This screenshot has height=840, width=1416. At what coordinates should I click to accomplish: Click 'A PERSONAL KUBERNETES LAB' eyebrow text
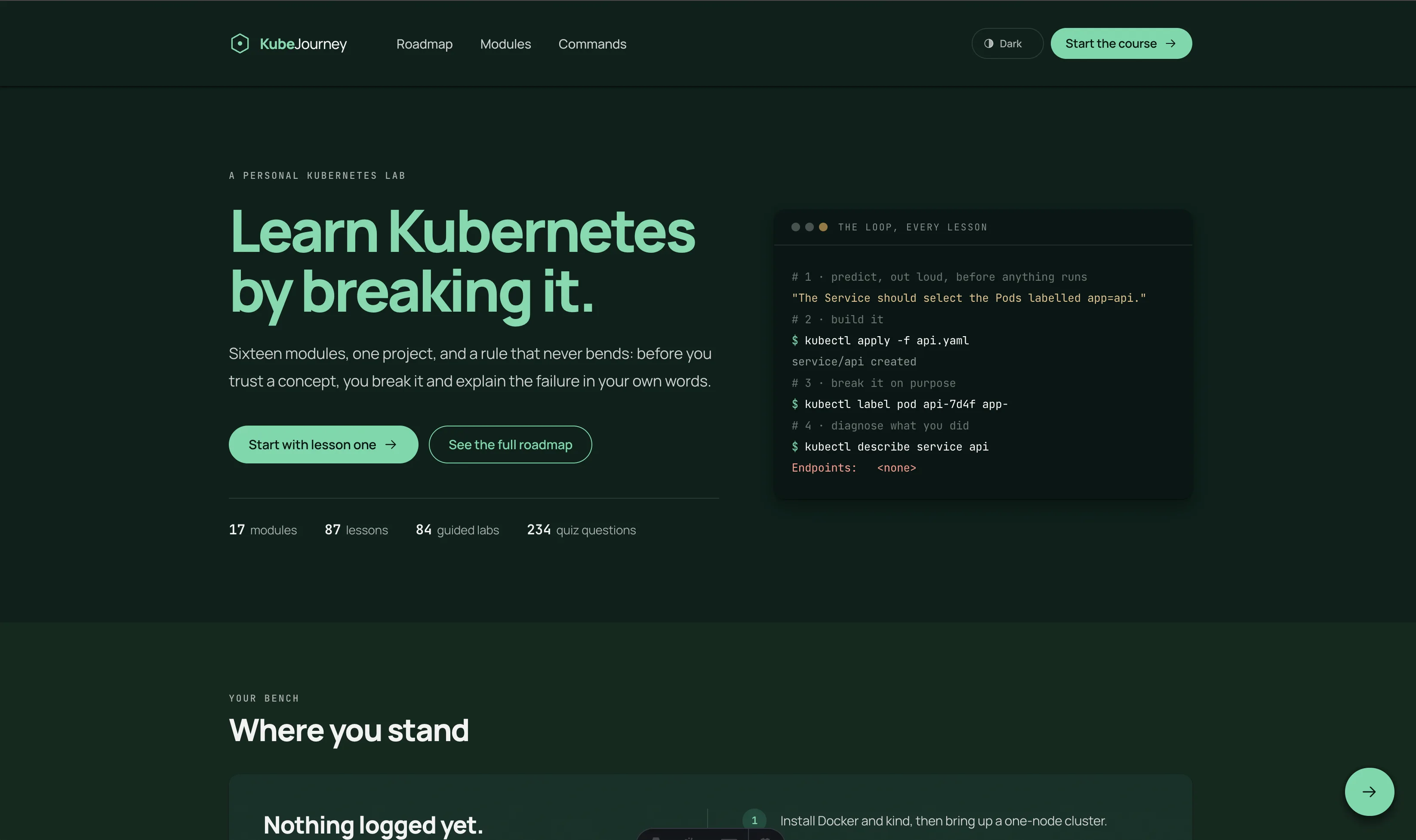[317, 175]
